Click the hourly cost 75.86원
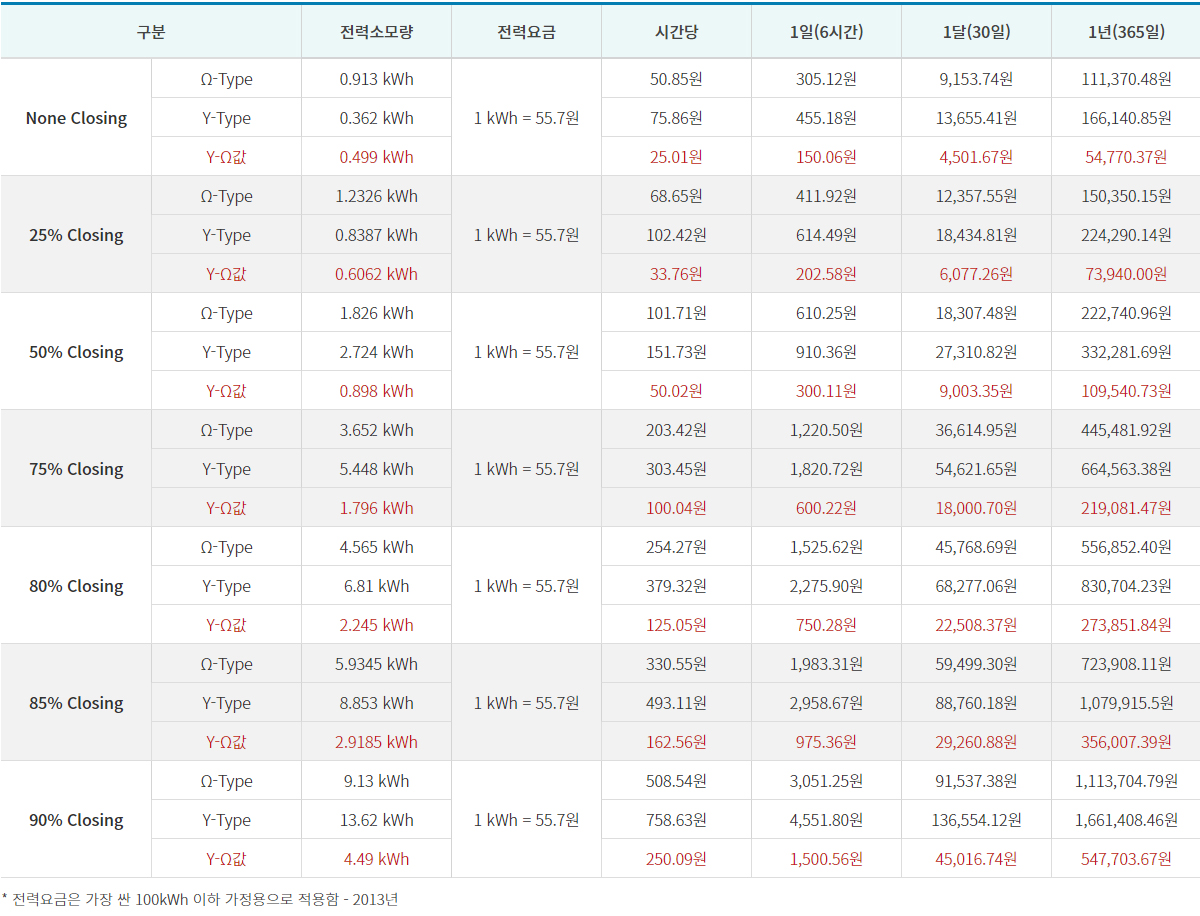 676,118
